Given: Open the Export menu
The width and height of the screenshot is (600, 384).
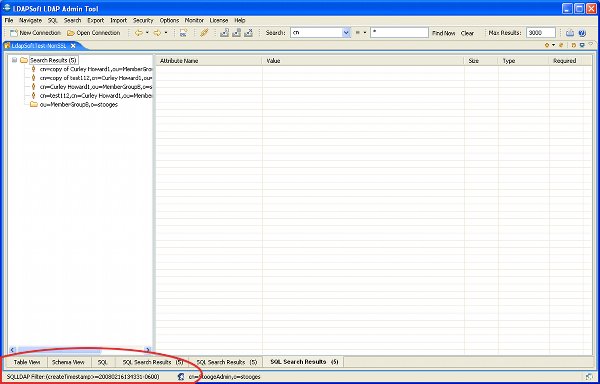Looking at the screenshot, I should [96, 20].
